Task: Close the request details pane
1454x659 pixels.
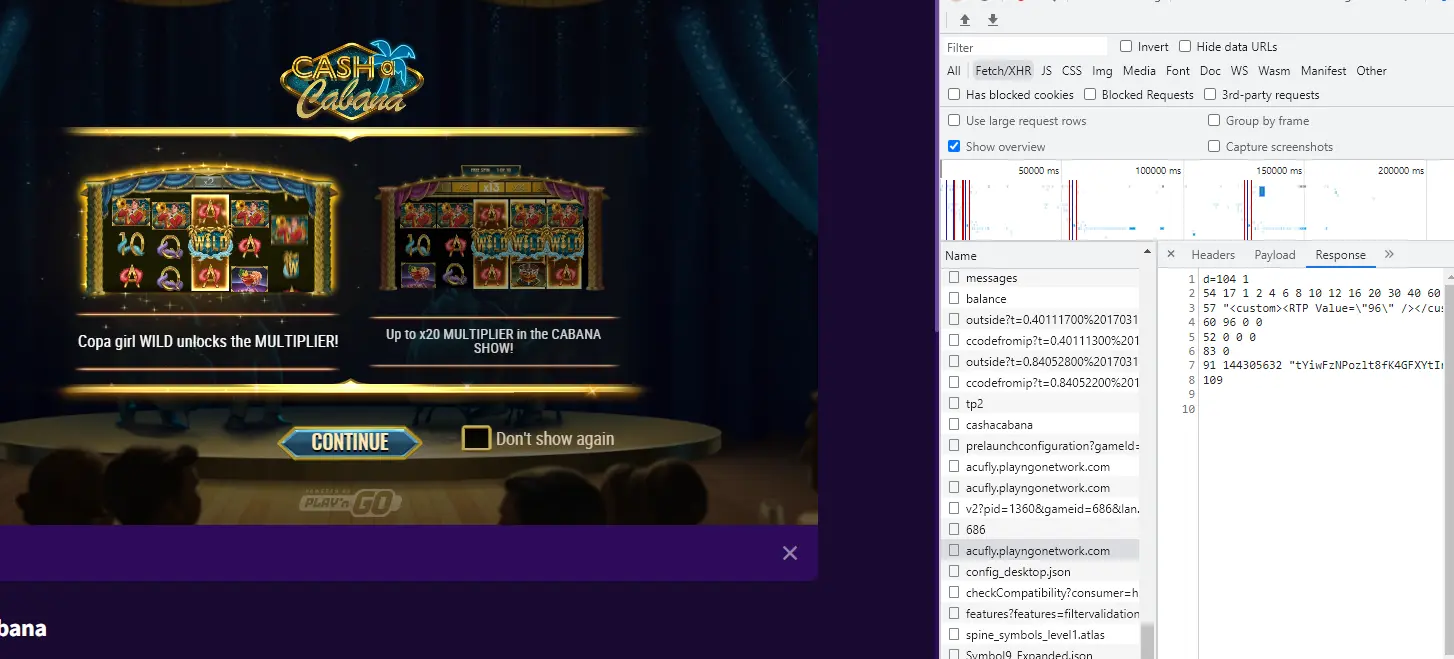Action: click(x=1171, y=254)
